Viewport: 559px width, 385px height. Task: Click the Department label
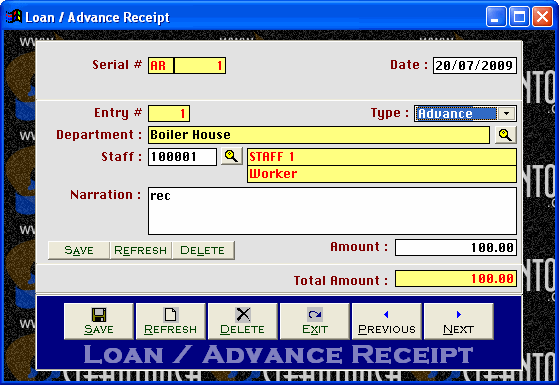[x=99, y=135]
